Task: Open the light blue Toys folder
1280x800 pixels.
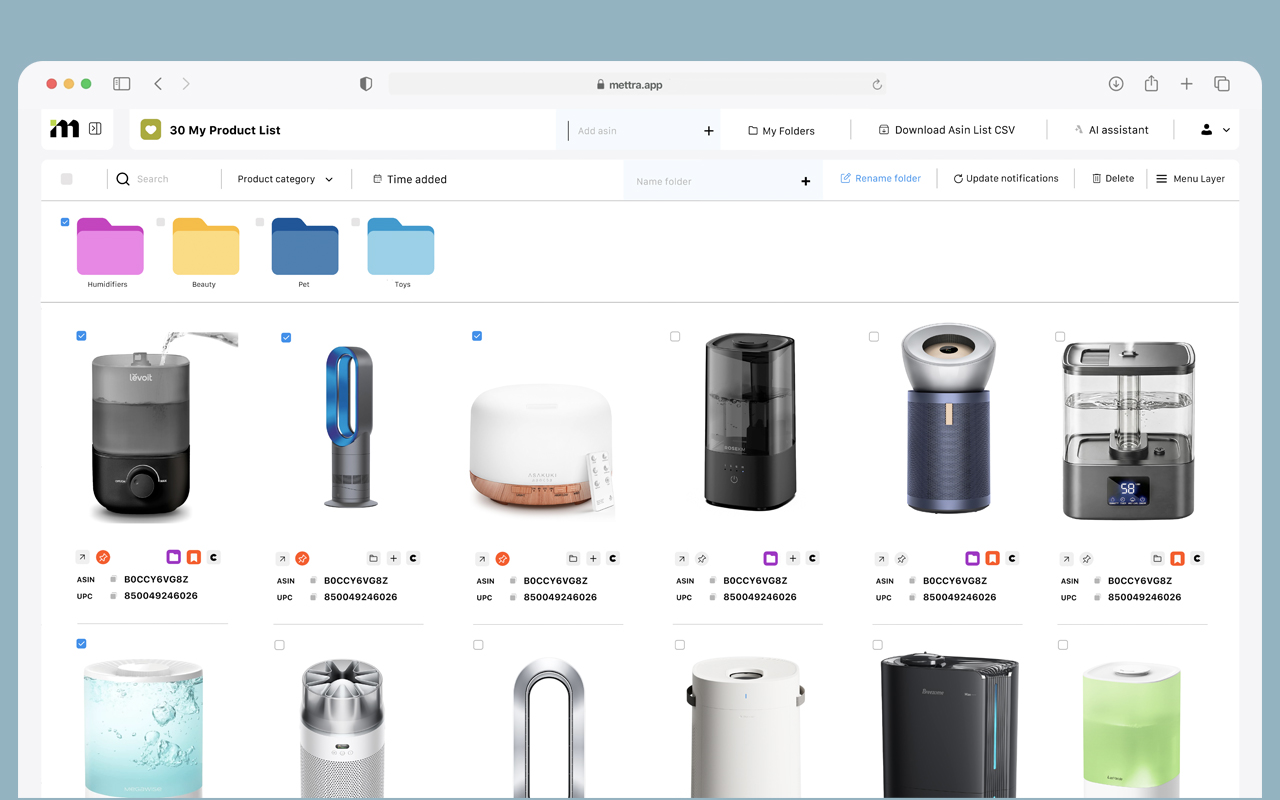Action: [401, 246]
